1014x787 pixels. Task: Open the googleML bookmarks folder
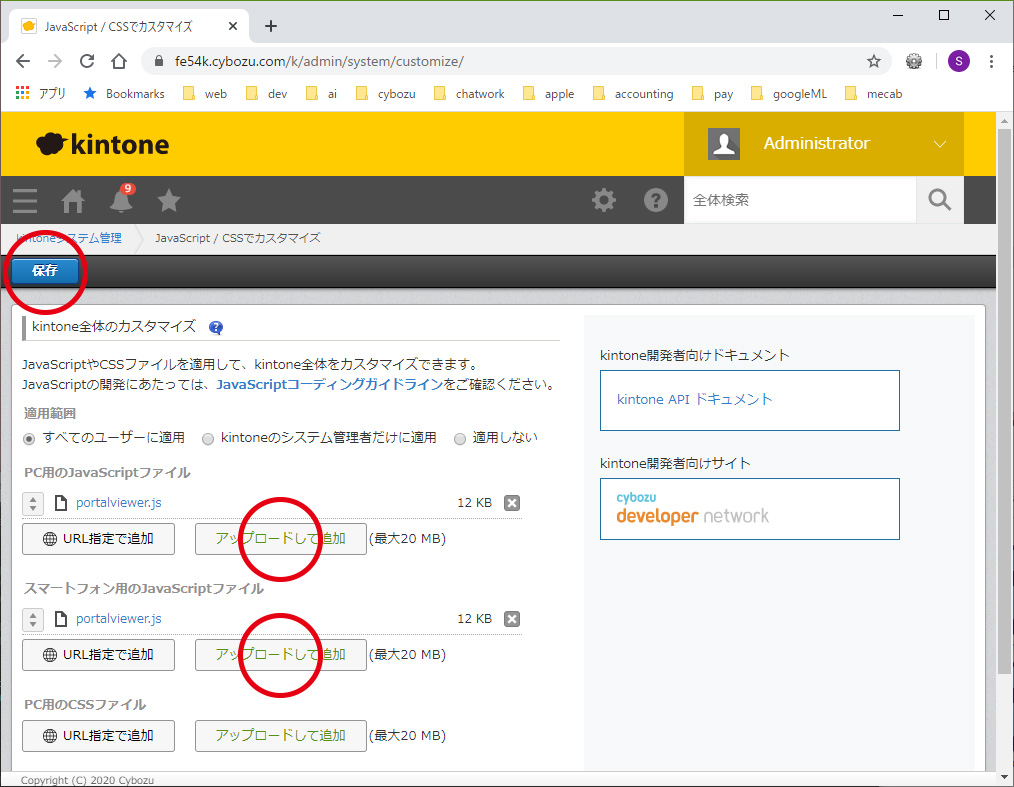click(x=788, y=94)
